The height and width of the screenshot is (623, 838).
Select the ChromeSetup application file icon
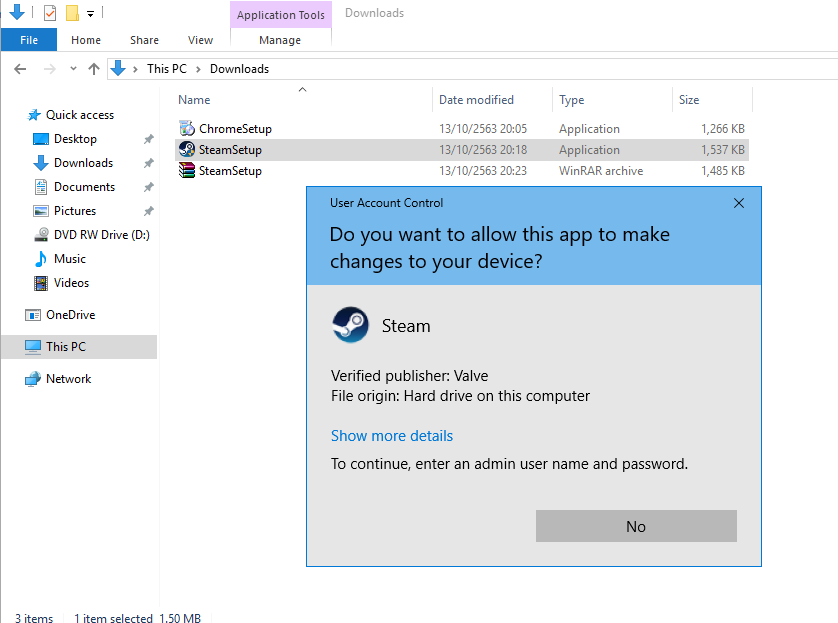pyautogui.click(x=187, y=129)
